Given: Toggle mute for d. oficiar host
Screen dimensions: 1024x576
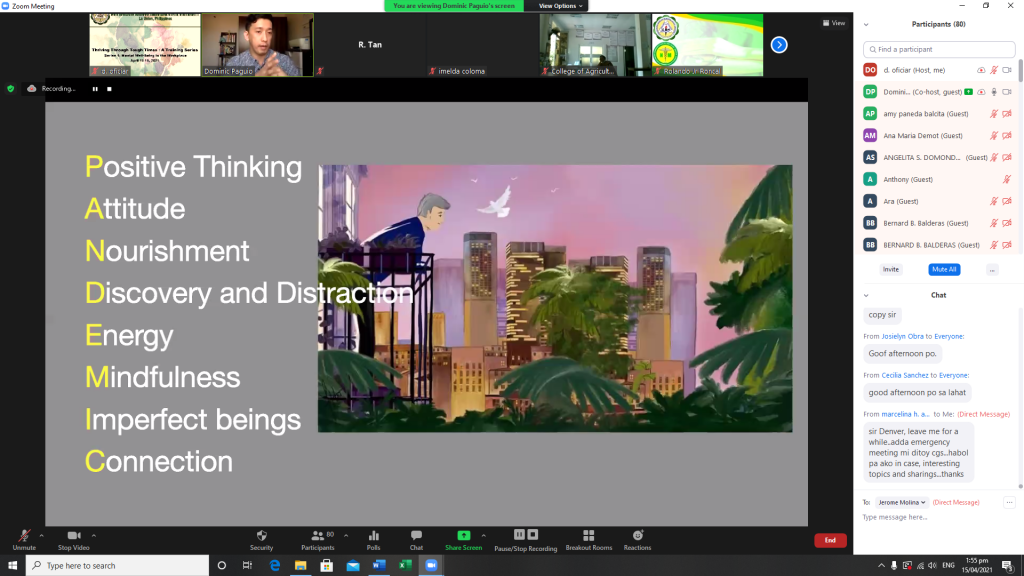Looking at the screenshot, I should [994, 70].
